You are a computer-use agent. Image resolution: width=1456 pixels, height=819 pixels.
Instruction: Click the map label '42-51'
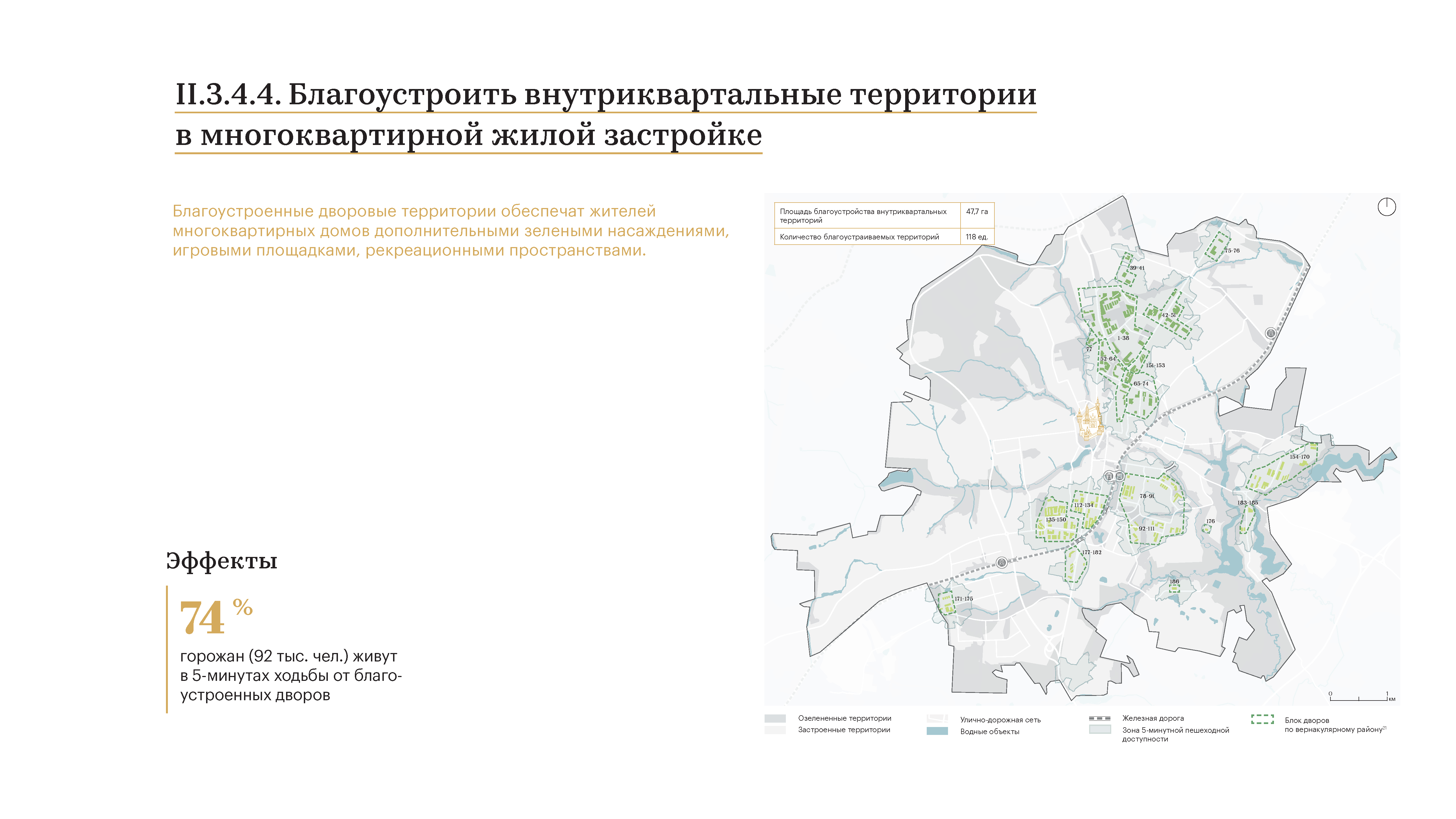point(1169,315)
